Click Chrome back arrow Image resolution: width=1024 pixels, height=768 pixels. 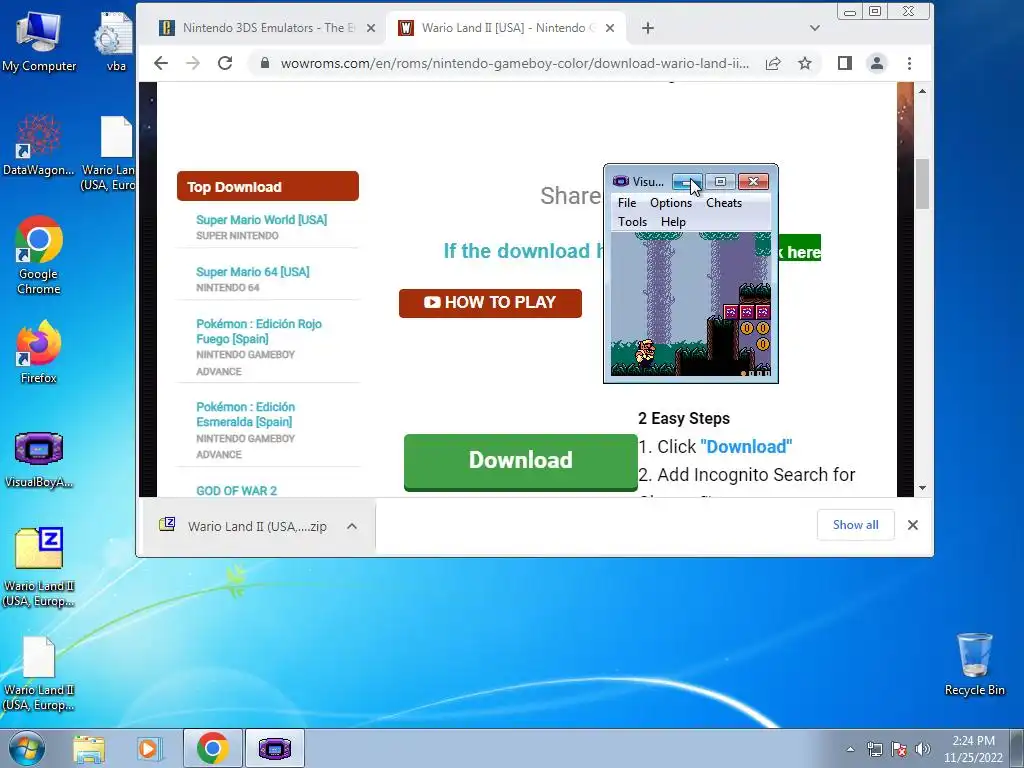point(161,63)
